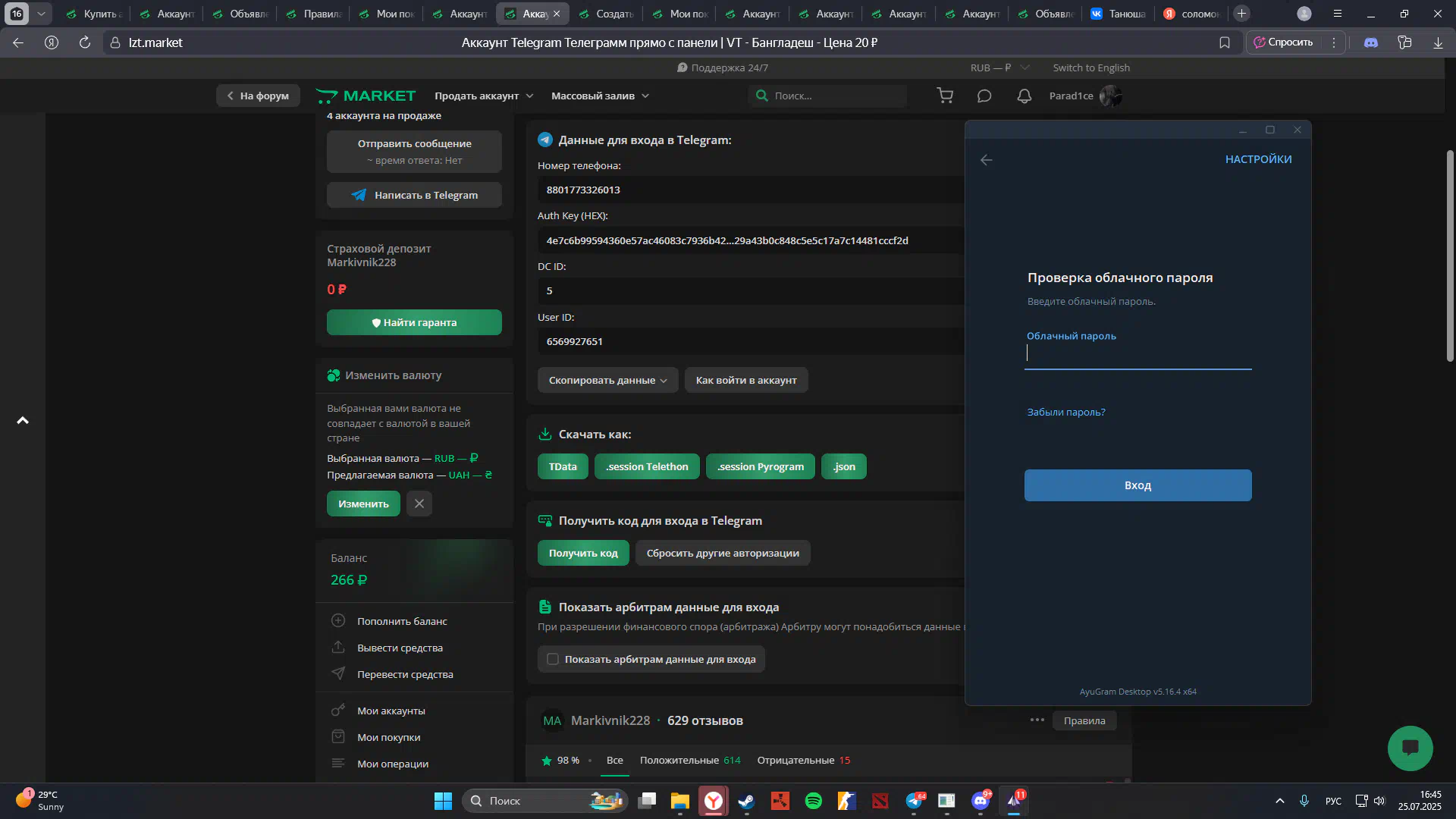Open Мои покупки in sidebar
Screen dimensions: 1456x819
click(388, 737)
